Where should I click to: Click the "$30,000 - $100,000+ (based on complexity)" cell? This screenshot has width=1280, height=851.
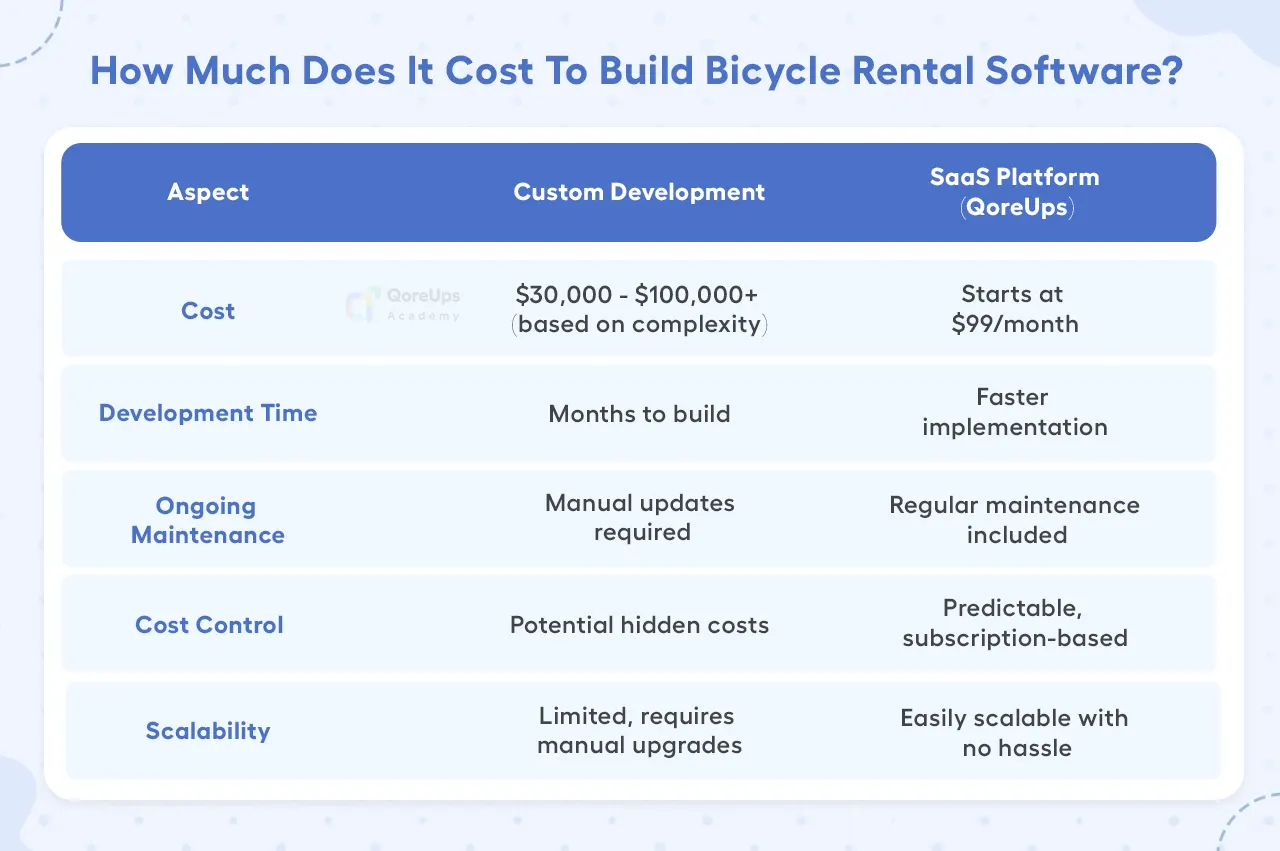(x=639, y=310)
